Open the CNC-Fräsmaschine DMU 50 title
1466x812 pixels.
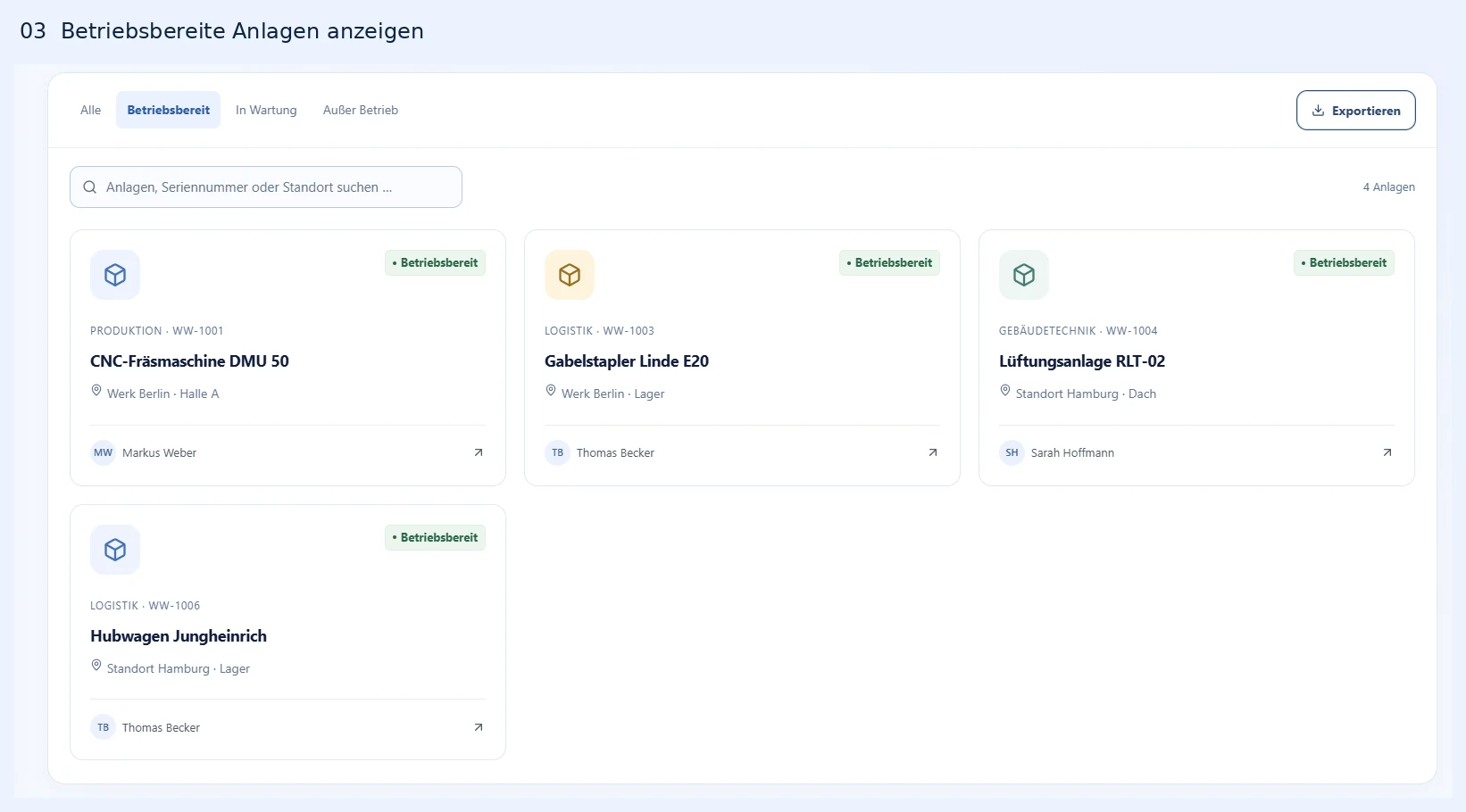click(189, 361)
